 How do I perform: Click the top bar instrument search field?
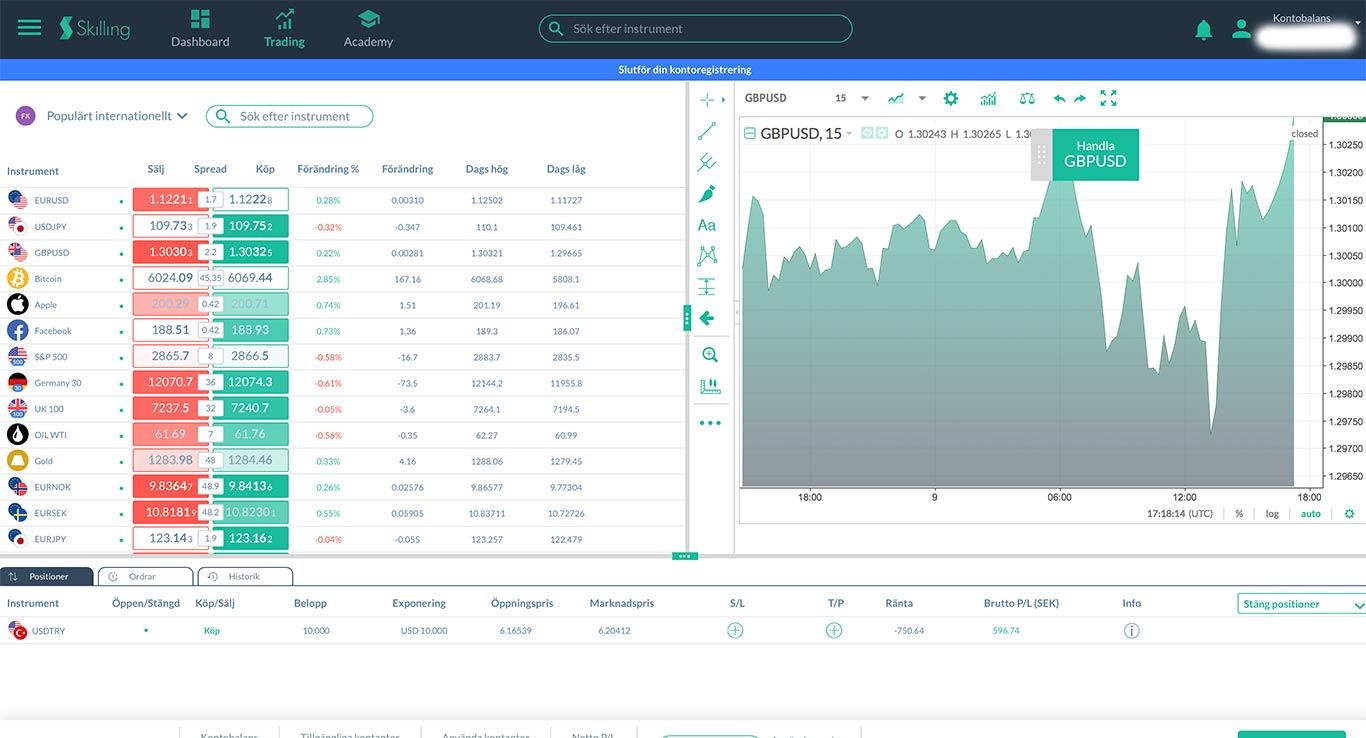coord(696,28)
